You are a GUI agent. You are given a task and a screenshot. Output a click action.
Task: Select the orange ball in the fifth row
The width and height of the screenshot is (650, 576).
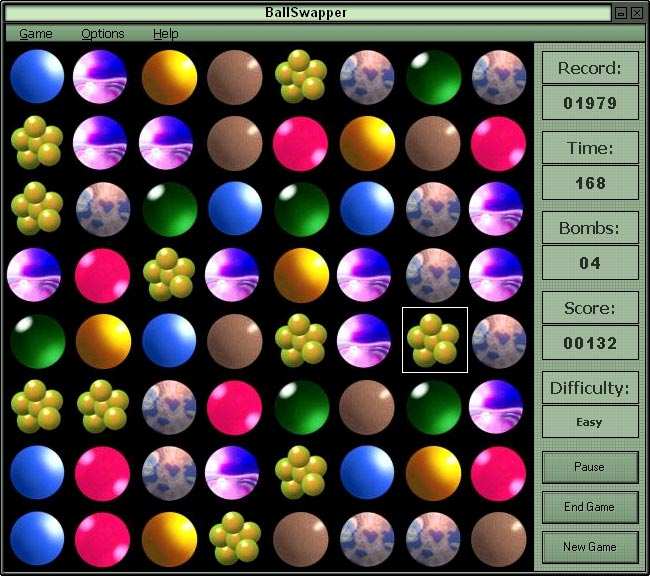(x=103, y=341)
